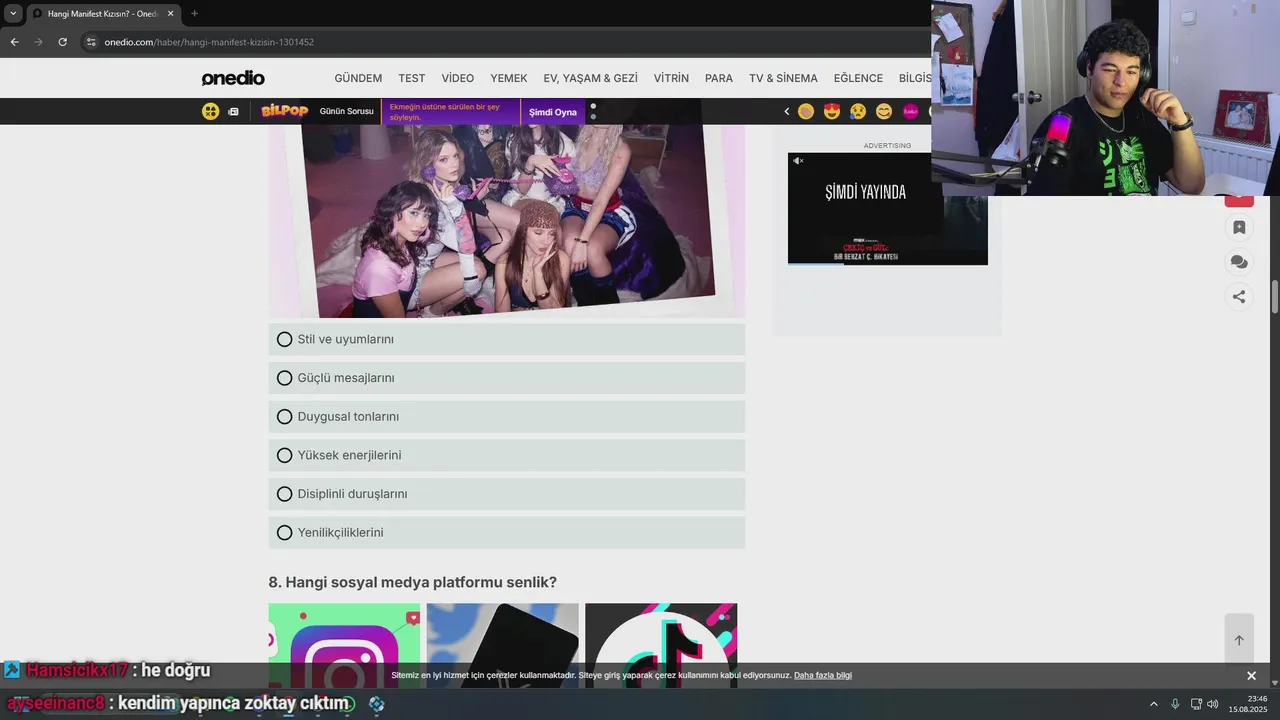The image size is (1280, 720).
Task: Click the Bilpop slide indicator dots
Action: (593, 111)
